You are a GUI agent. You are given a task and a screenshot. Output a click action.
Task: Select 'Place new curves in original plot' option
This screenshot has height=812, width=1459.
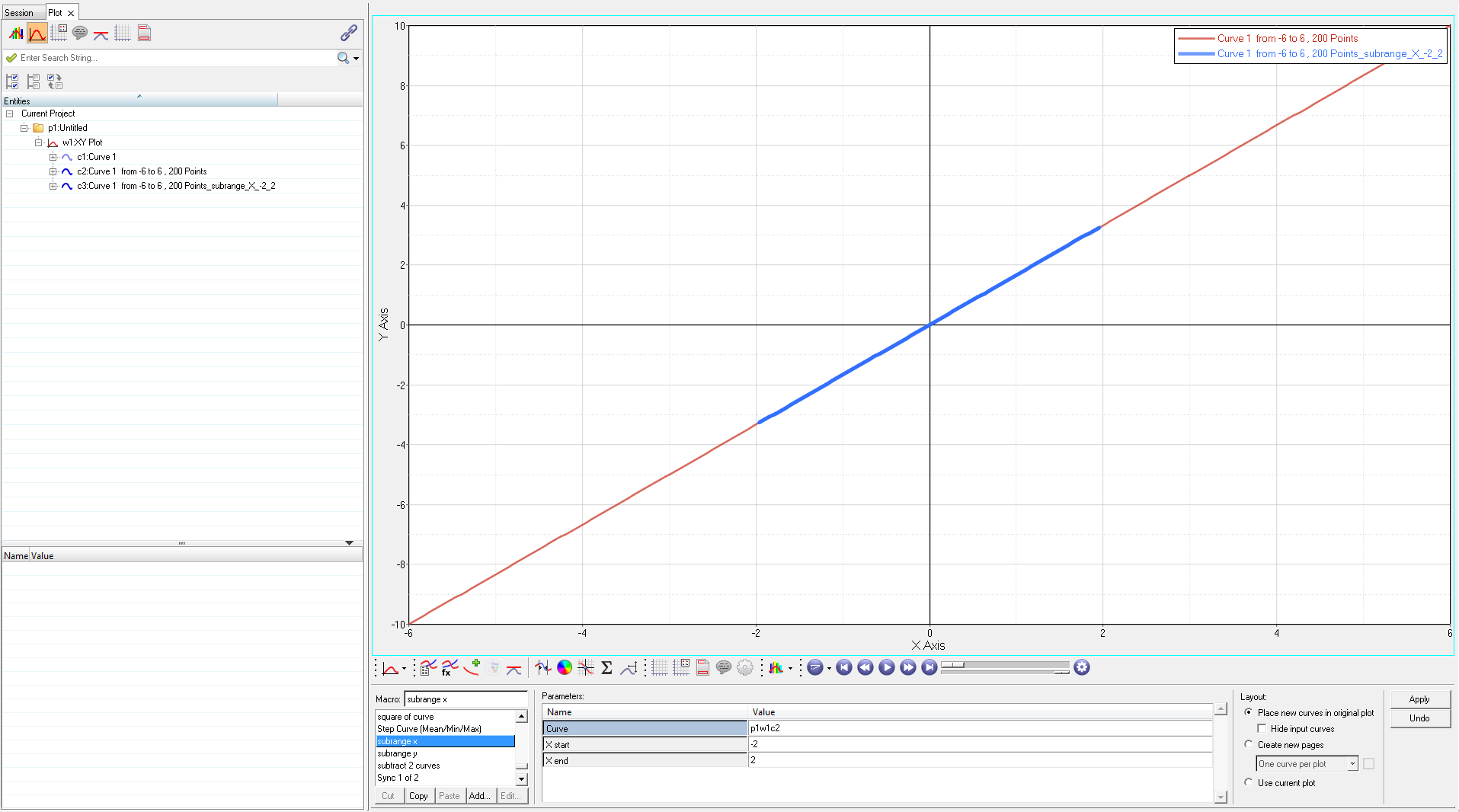1248,712
